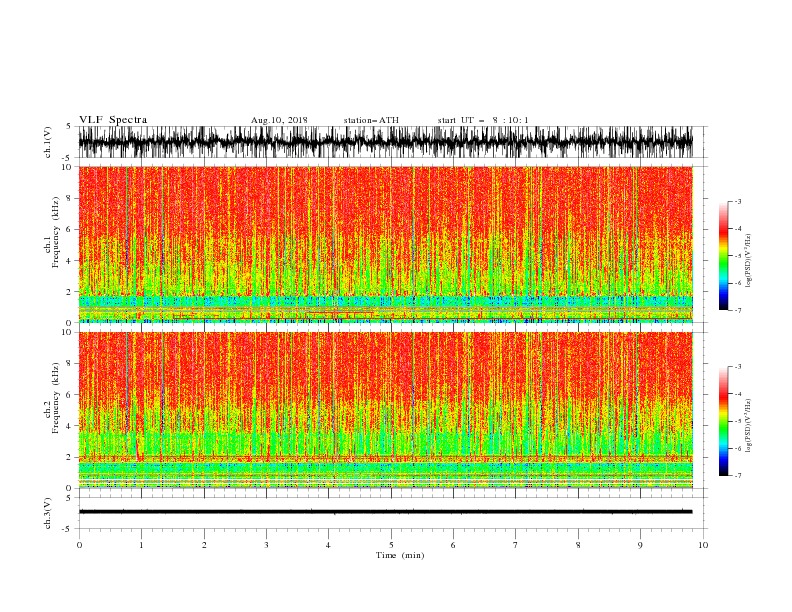Click the "10" kHz tick on ch.1 spectrogram
Screen dimensions: 792x612
pos(68,167)
